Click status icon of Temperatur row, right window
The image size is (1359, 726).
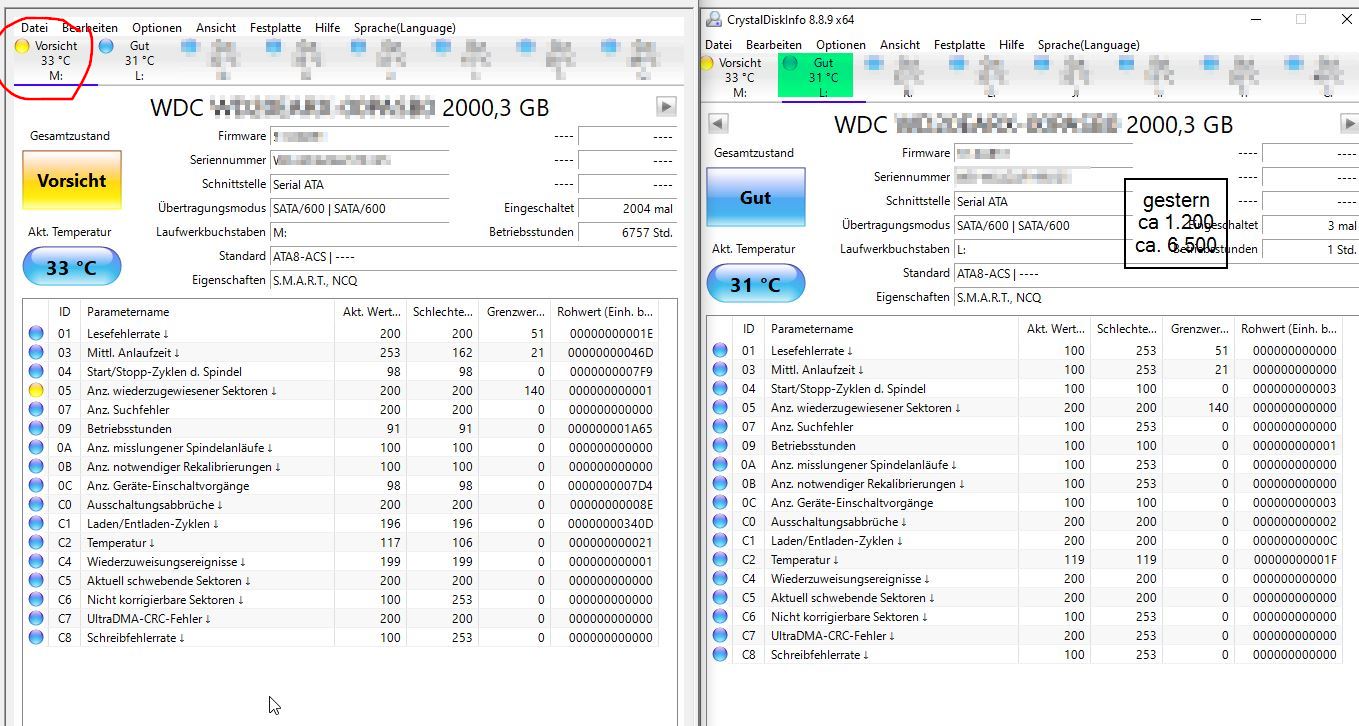[720, 559]
